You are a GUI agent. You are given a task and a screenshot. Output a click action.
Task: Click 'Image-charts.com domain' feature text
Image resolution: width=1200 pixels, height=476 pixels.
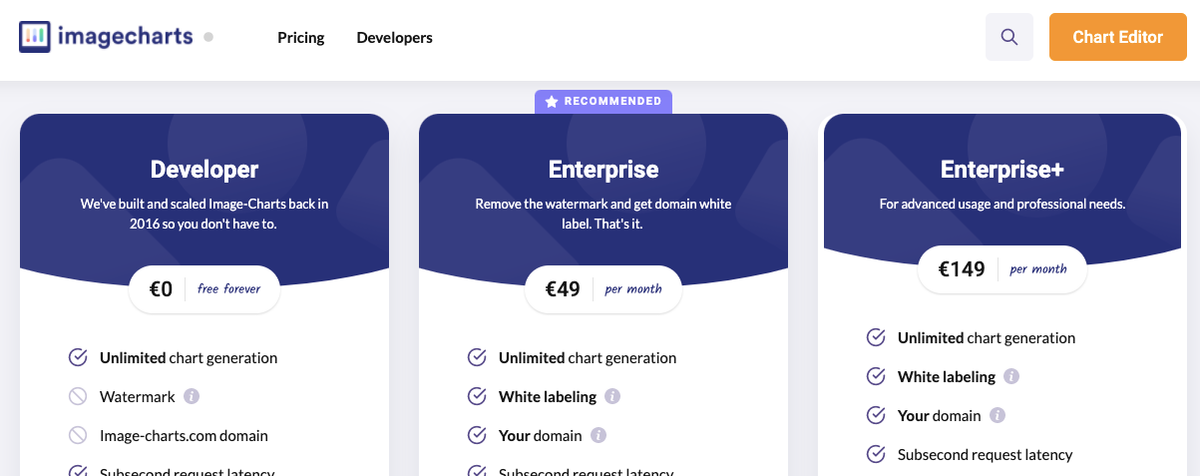pyautogui.click(x=184, y=436)
